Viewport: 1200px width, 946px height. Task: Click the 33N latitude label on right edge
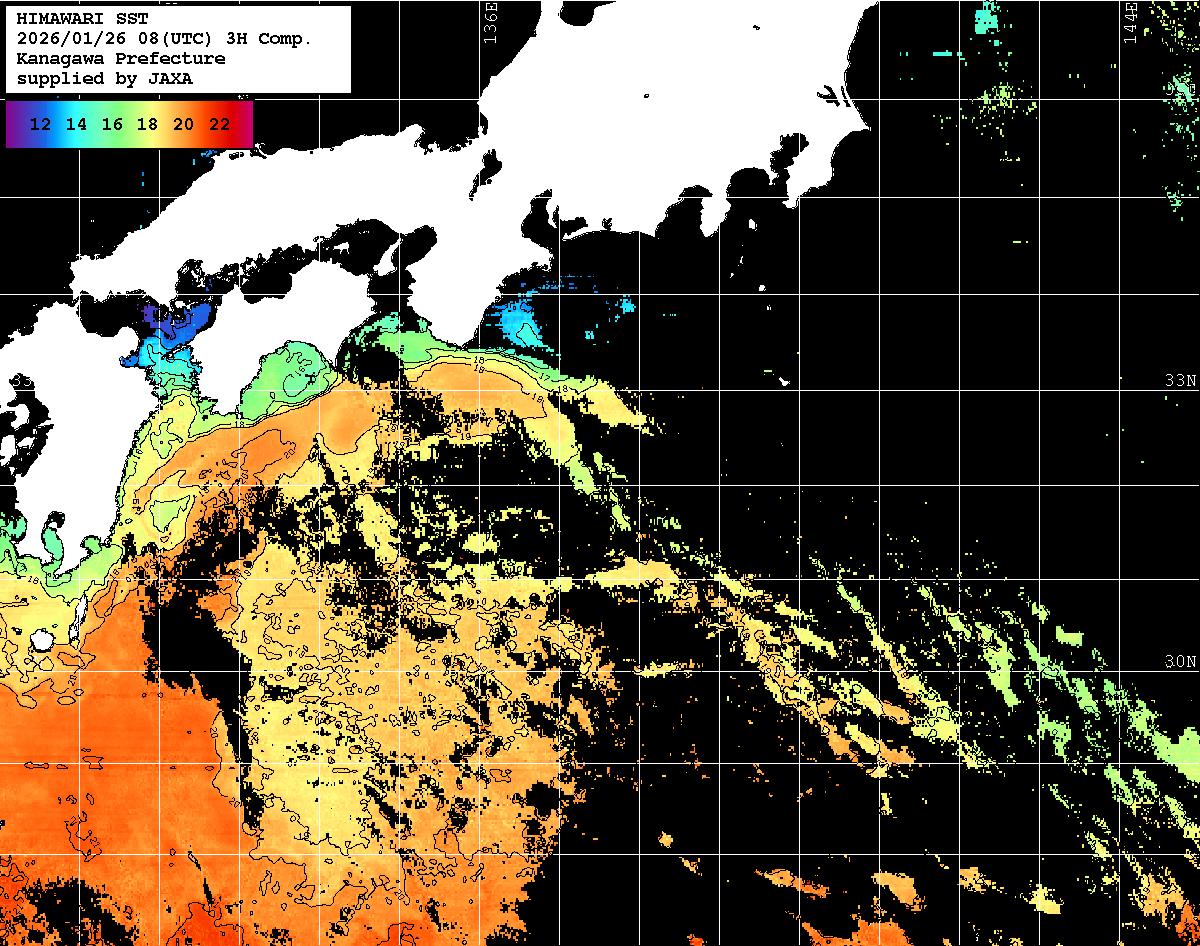(1180, 381)
